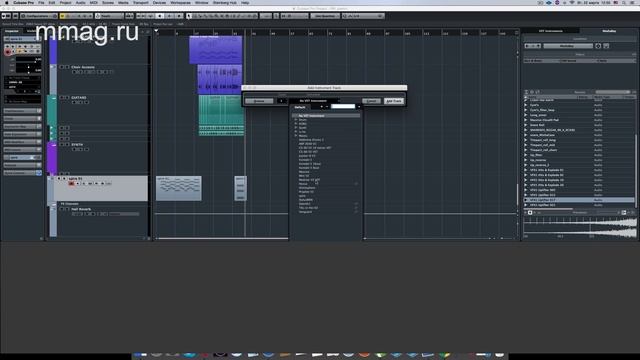The image size is (640, 360).
Task: Mute the SYNTH track
Action: pyautogui.click(x=62, y=145)
